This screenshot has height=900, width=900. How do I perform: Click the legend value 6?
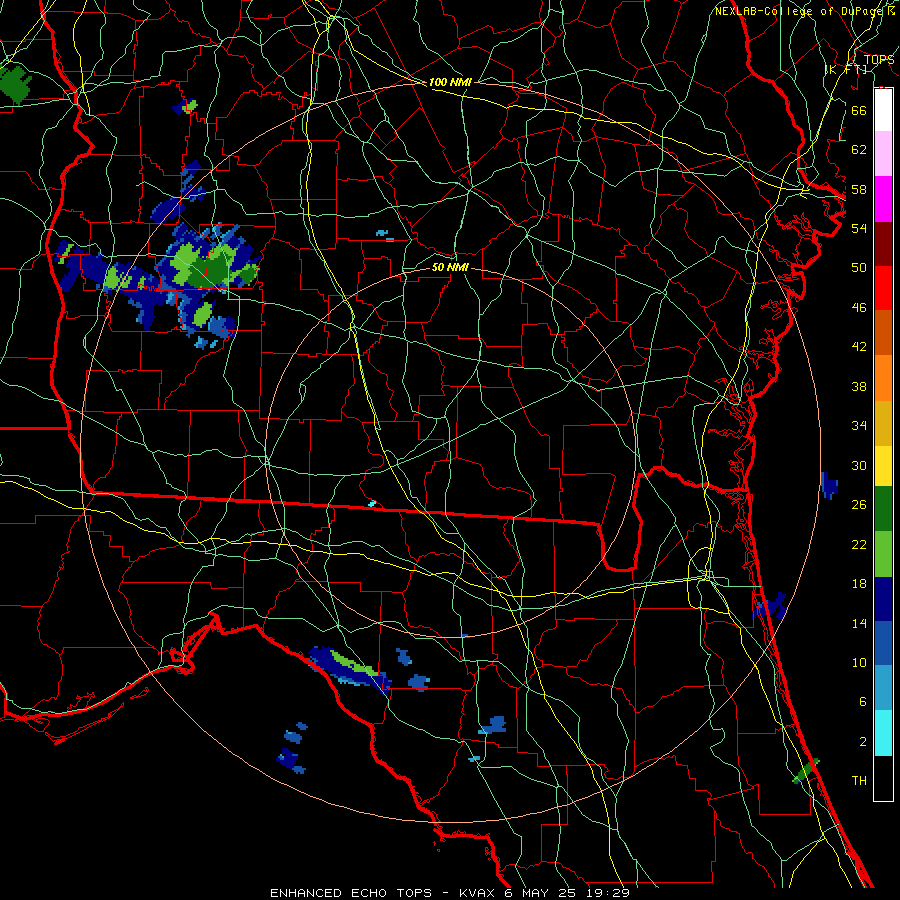point(863,702)
